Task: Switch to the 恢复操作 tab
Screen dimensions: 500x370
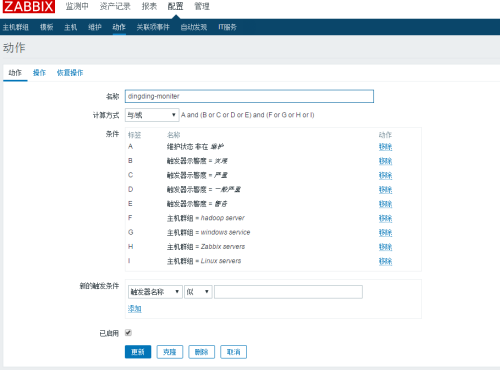Action: 70,73
